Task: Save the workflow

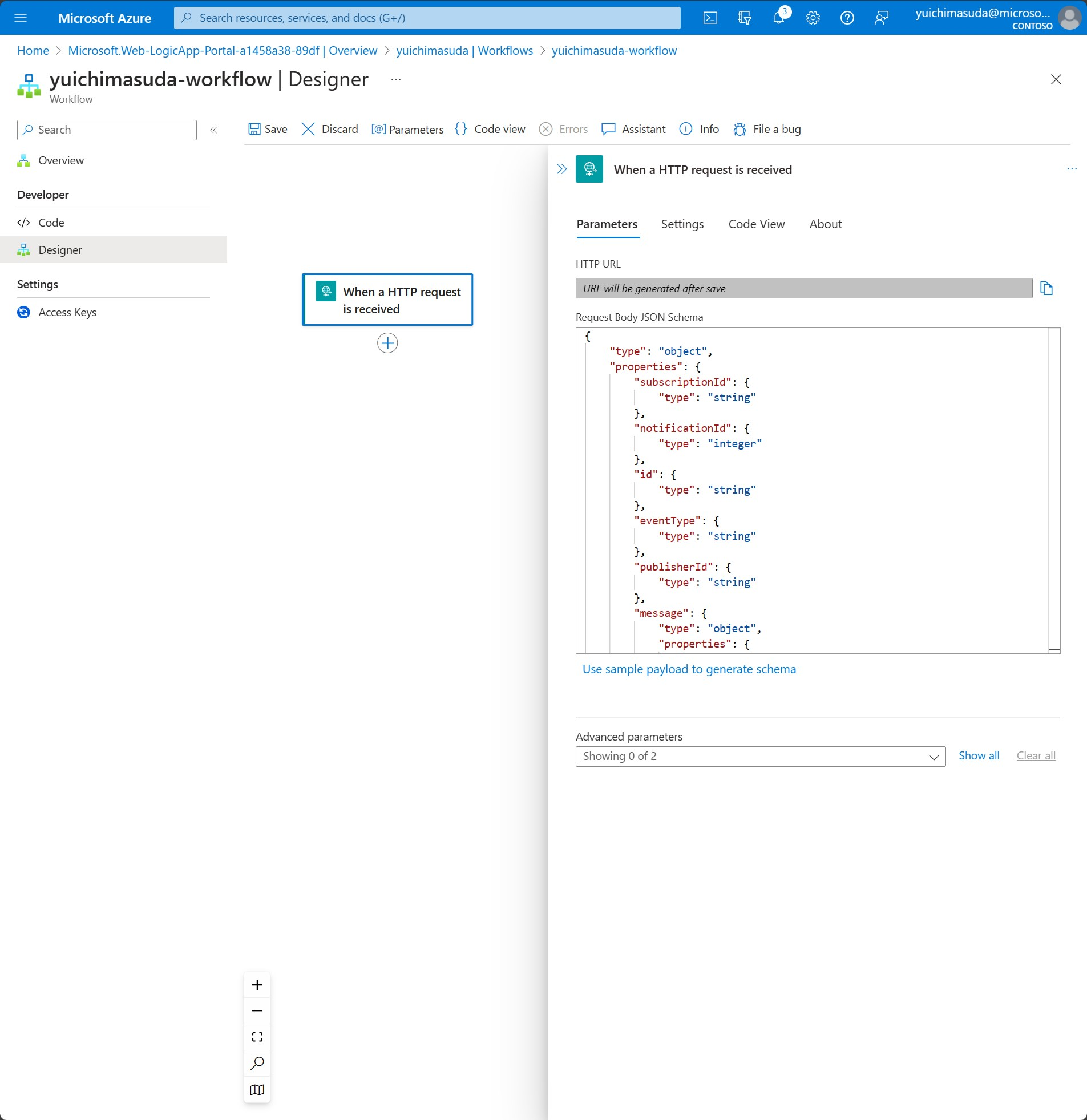Action: point(268,129)
